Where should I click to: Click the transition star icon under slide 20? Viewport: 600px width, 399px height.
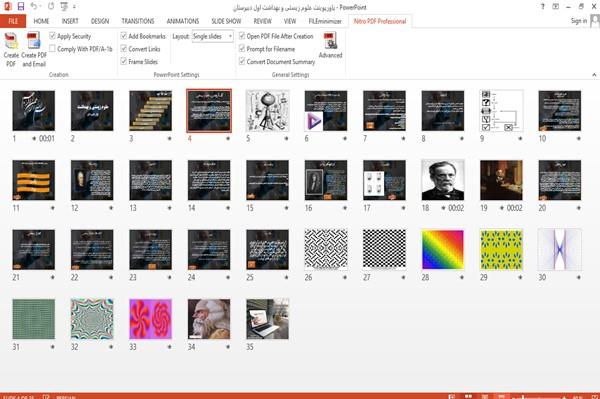579,208
